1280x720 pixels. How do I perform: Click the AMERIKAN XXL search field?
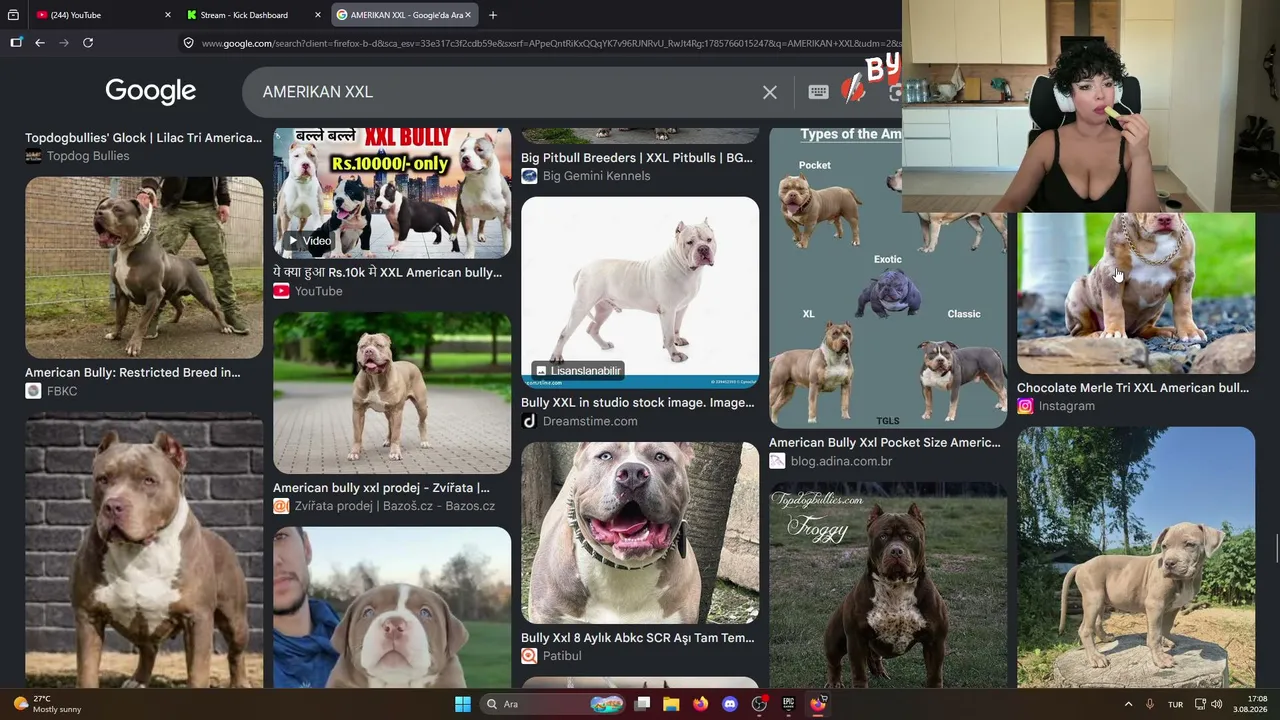pyautogui.click(x=505, y=92)
